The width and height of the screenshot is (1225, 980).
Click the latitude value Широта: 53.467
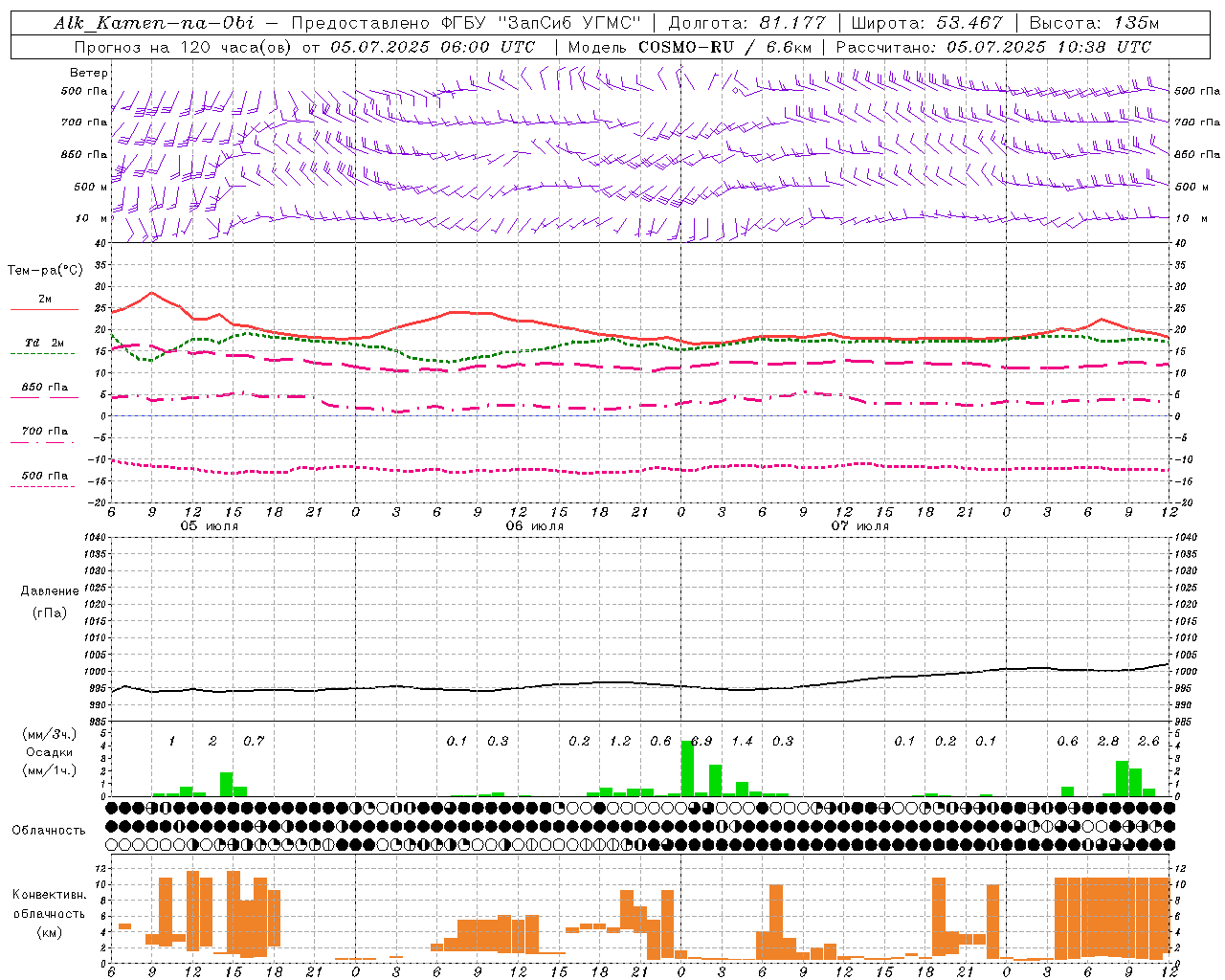tap(927, 23)
